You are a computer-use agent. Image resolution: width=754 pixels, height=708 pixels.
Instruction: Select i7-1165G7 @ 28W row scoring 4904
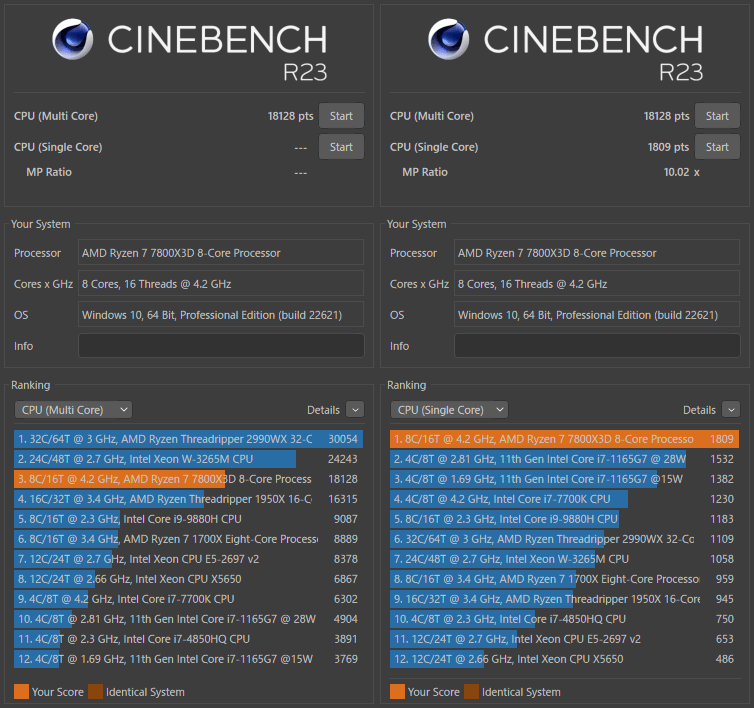[188, 619]
